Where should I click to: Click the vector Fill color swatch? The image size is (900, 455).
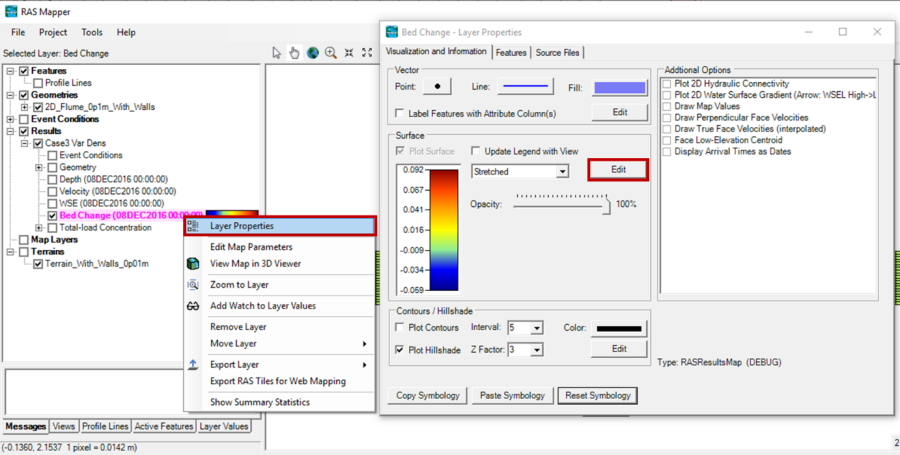(619, 88)
